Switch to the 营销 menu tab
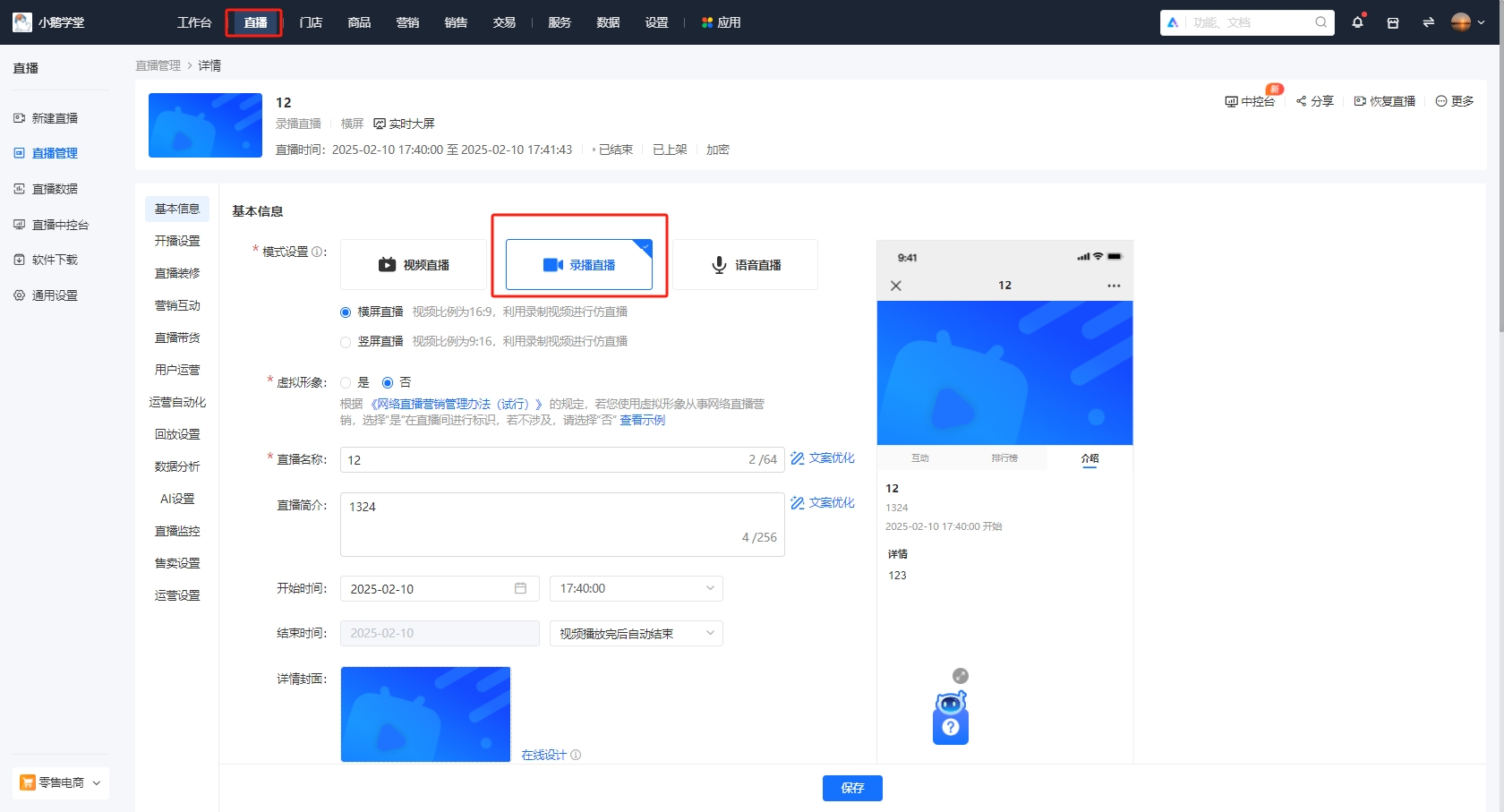The image size is (1504, 812). click(408, 22)
